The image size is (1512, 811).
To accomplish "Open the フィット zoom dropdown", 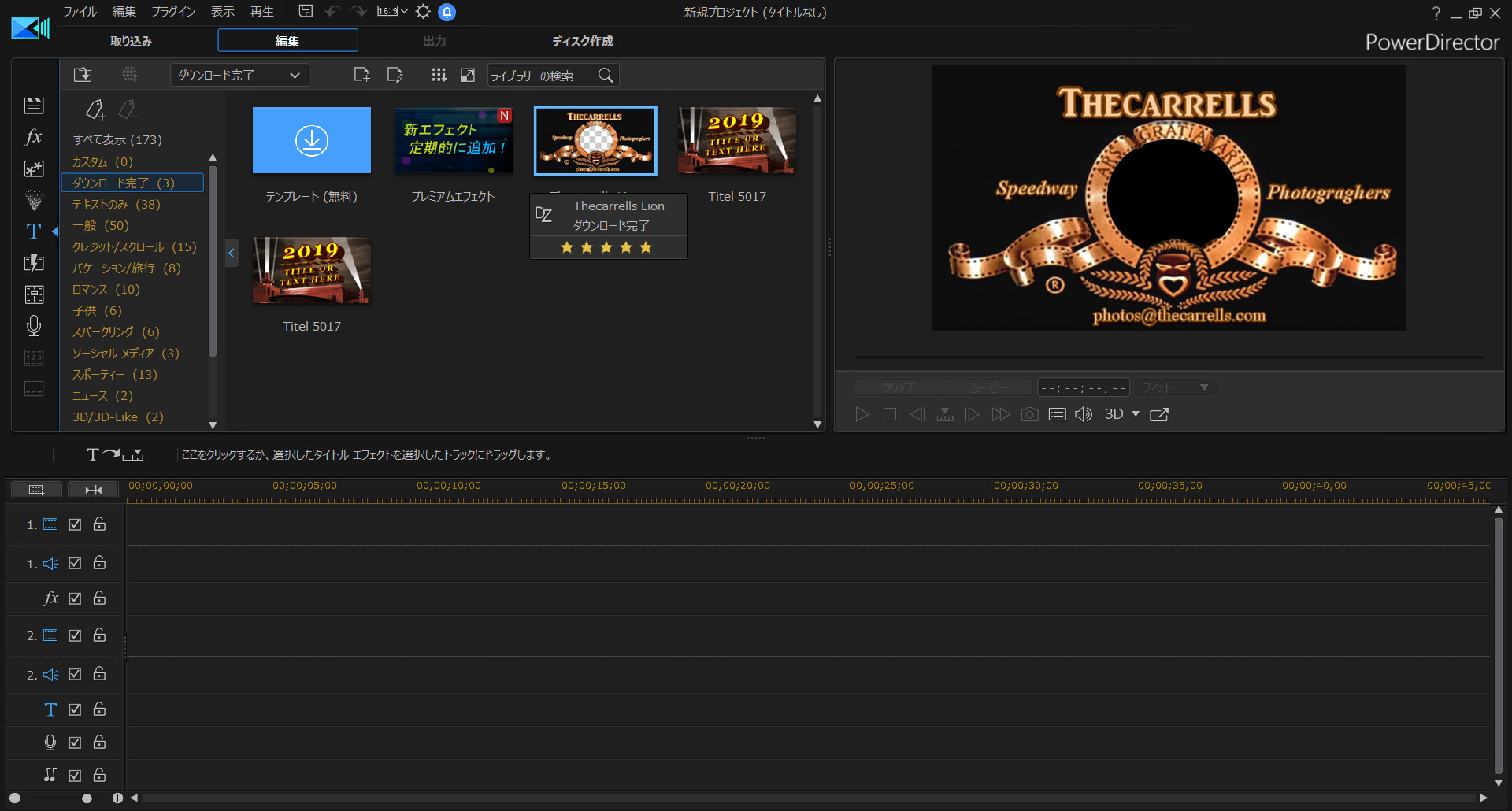I will pyautogui.click(x=1175, y=387).
